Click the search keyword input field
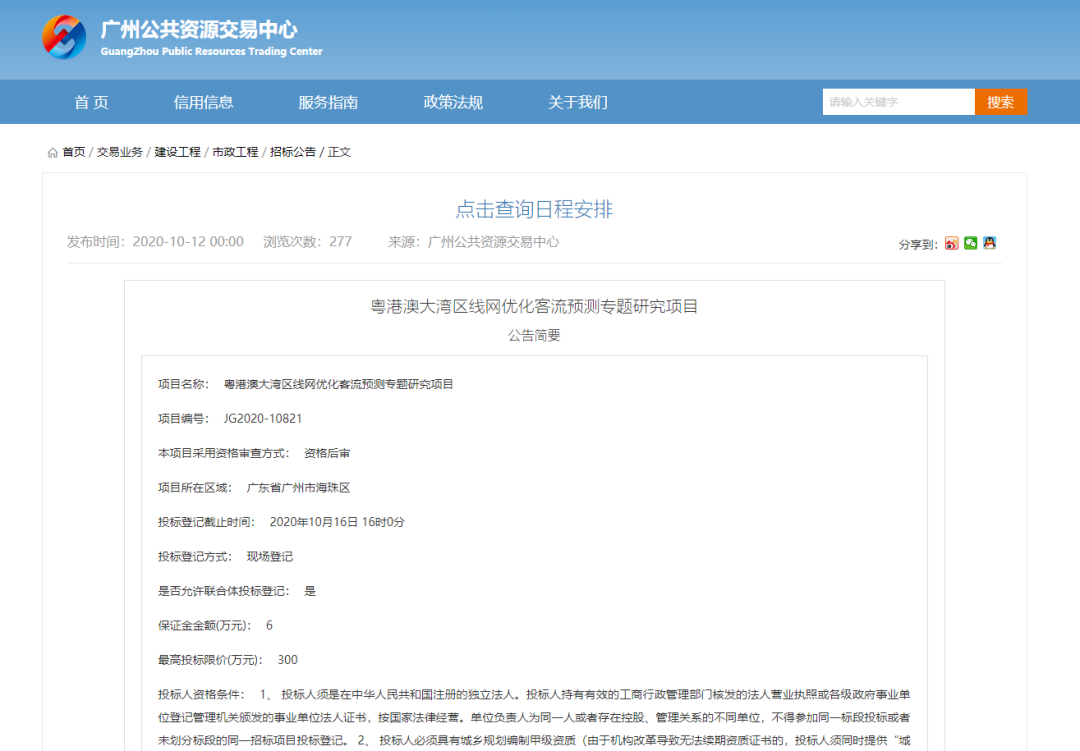 point(898,101)
